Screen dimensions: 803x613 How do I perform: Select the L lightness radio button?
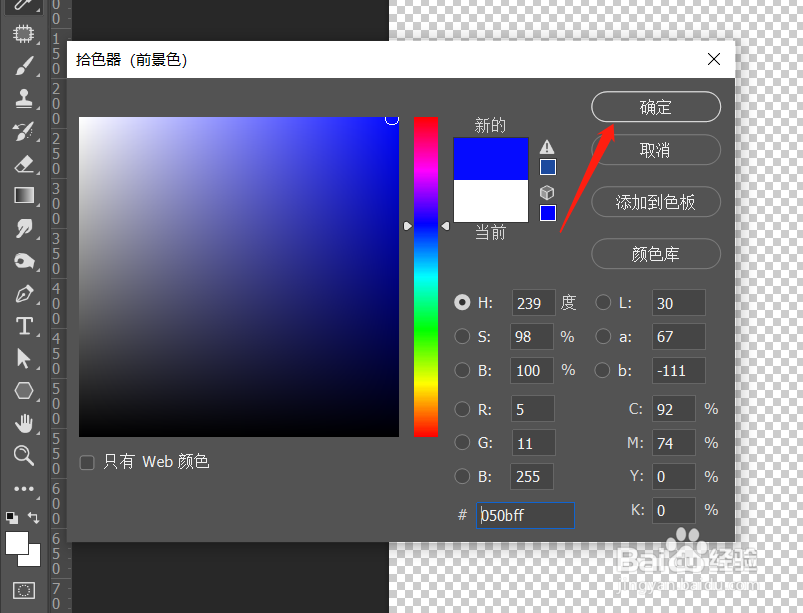coord(603,303)
